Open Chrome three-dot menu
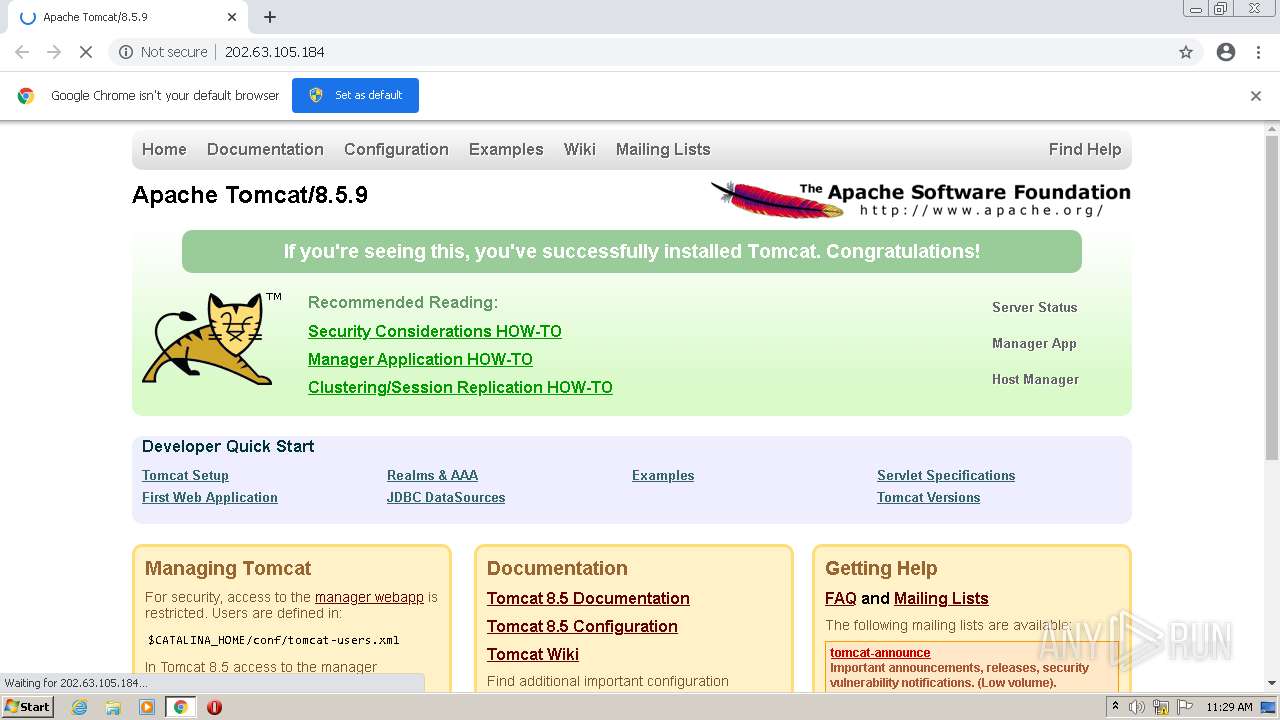The width and height of the screenshot is (1280, 720). coord(1258,52)
